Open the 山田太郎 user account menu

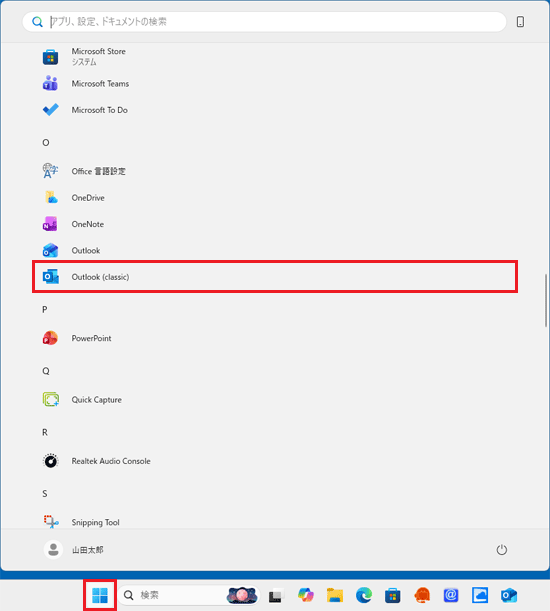click(x=74, y=550)
